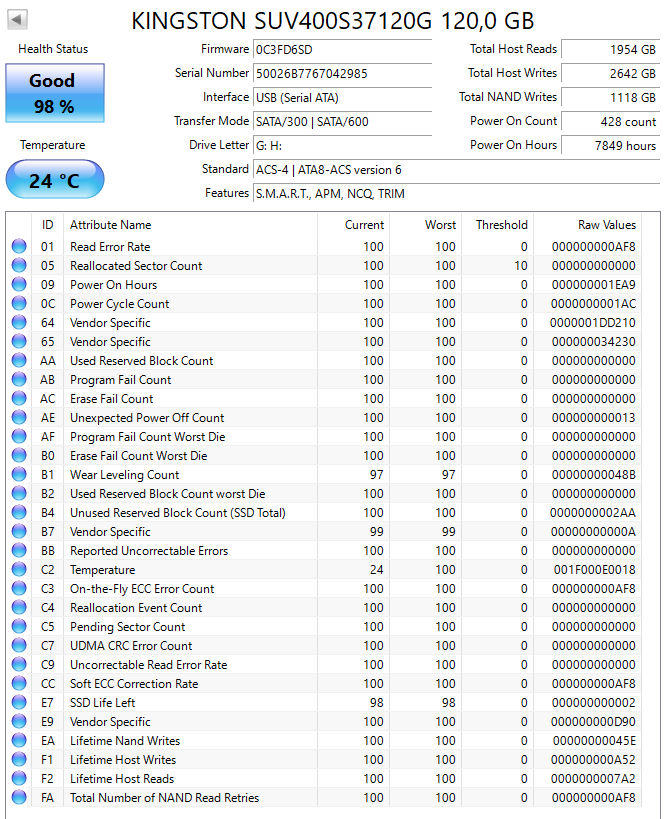This screenshot has width=668, height=819.
Task: Select the Program Fail Count Worst Die row
Action: (326, 437)
